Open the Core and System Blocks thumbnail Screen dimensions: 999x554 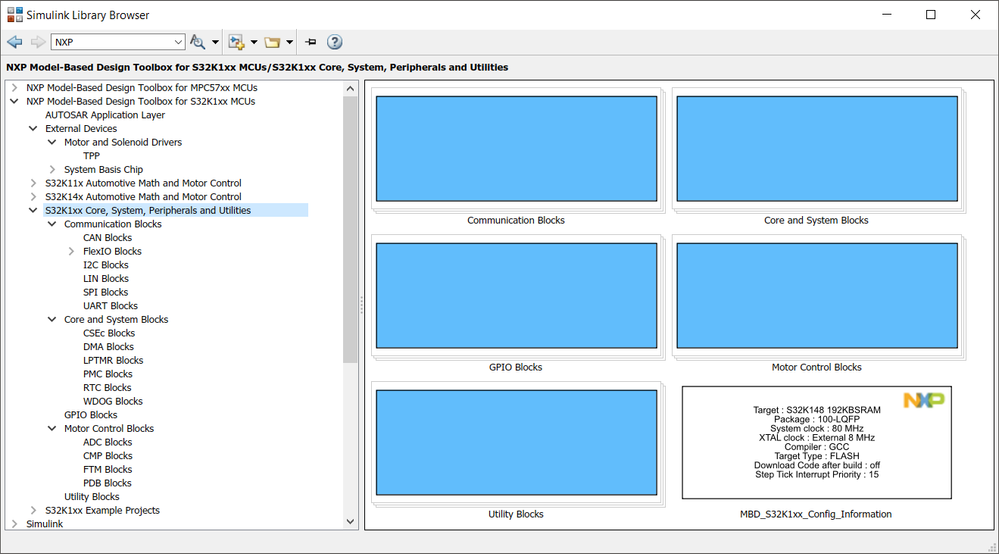(817, 149)
